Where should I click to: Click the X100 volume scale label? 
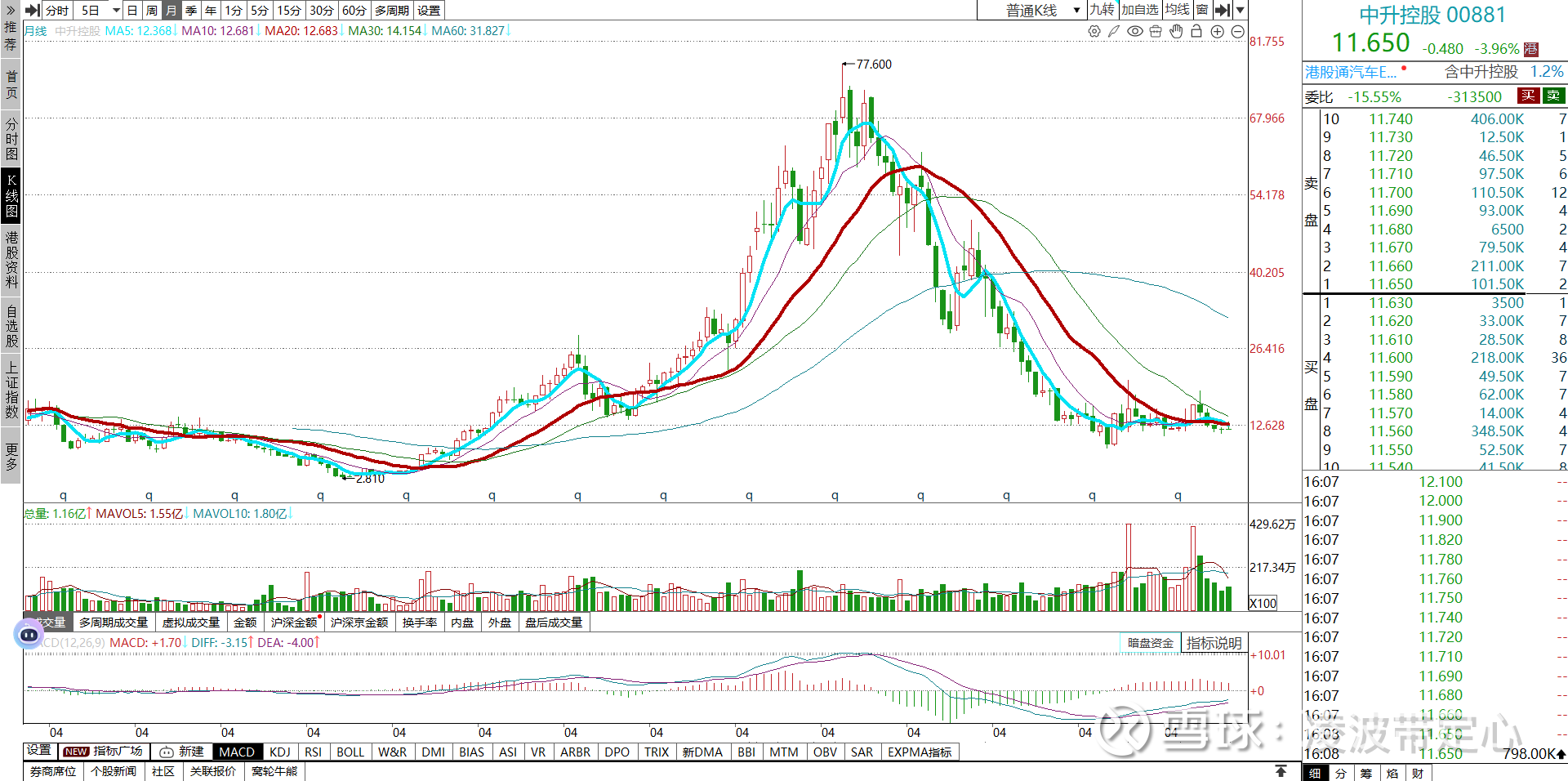pos(1263,603)
